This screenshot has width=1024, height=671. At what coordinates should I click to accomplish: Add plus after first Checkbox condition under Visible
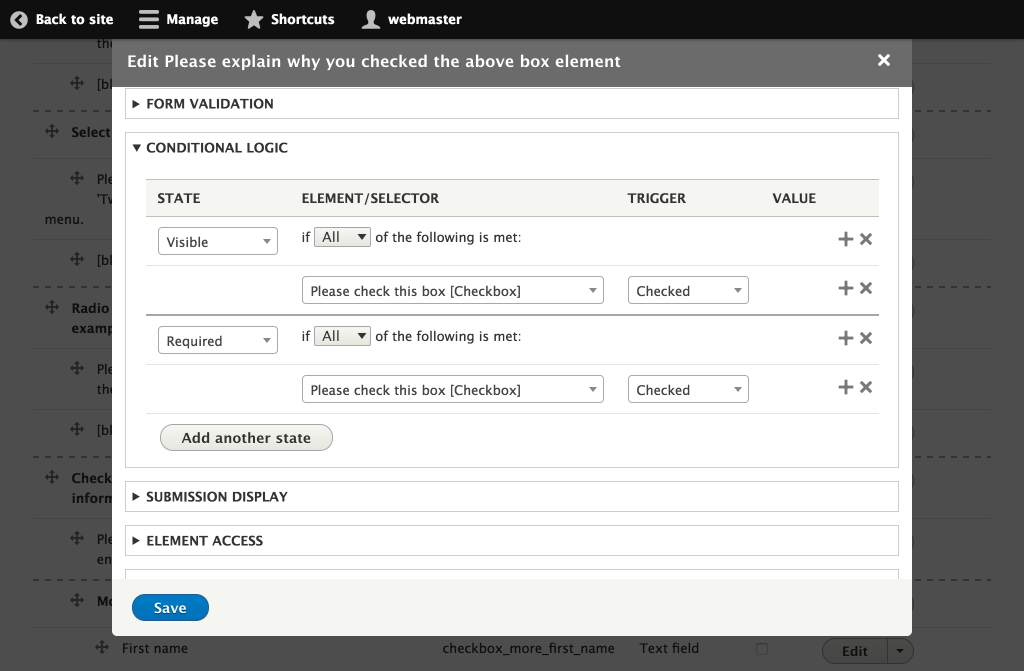click(x=846, y=288)
